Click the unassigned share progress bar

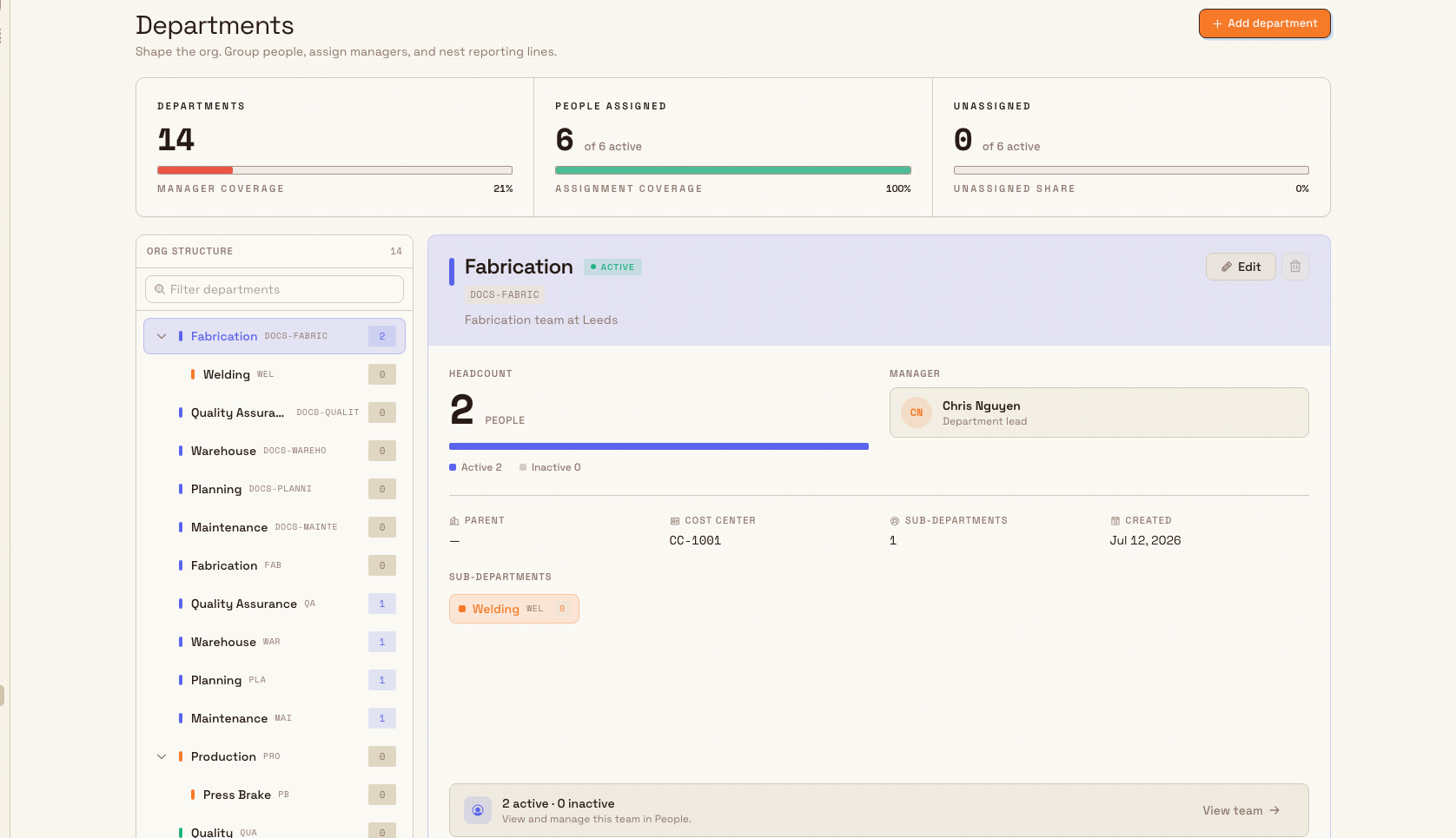pos(1131,170)
